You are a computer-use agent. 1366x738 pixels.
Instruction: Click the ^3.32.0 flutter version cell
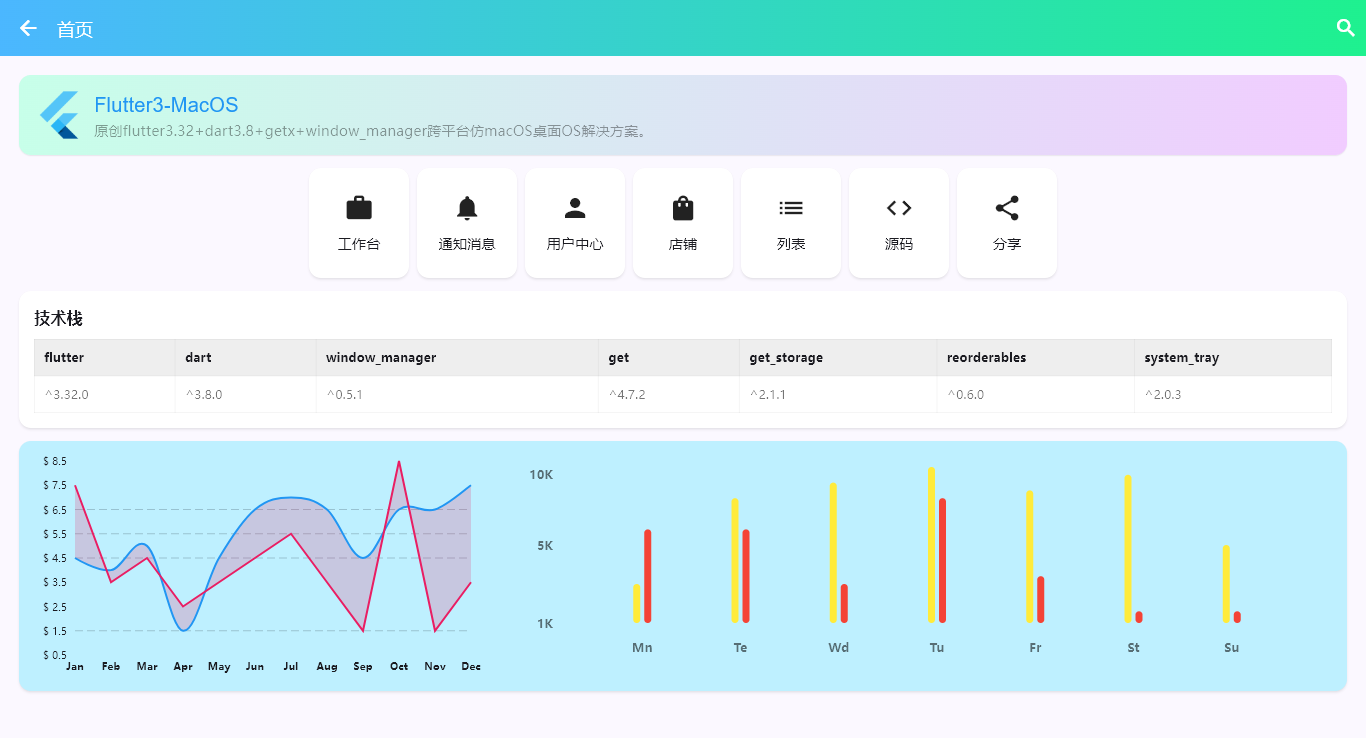click(x=67, y=394)
